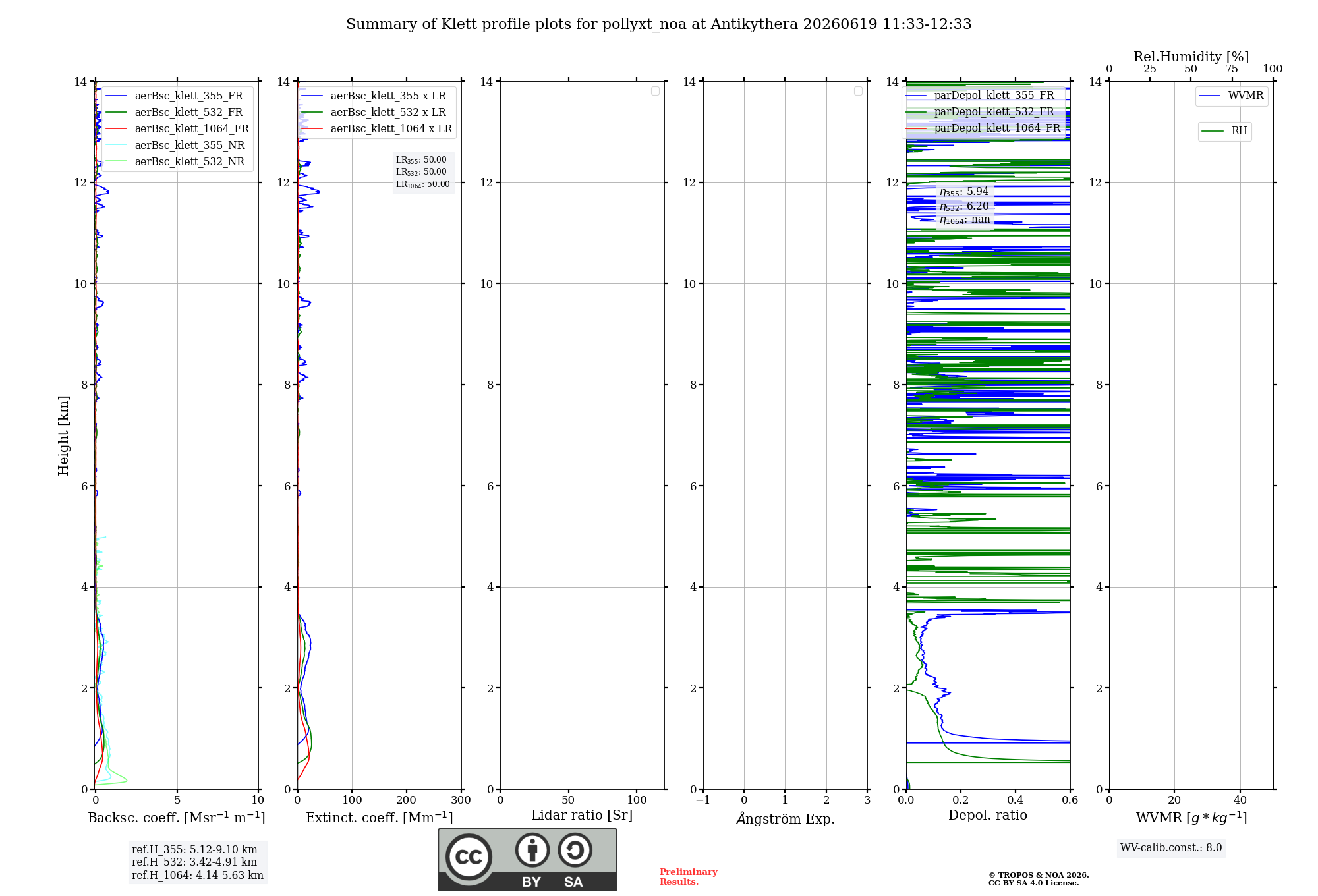
Task: Click the Rel.Humidity [%] top axis label
Action: (x=1191, y=57)
